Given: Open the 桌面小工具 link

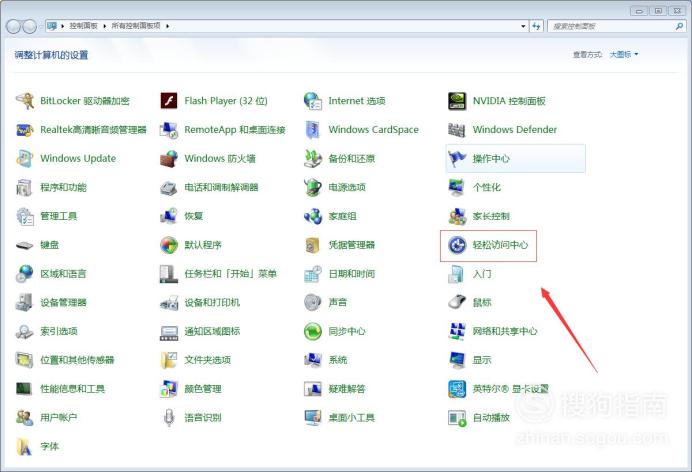Looking at the screenshot, I should point(351,418).
